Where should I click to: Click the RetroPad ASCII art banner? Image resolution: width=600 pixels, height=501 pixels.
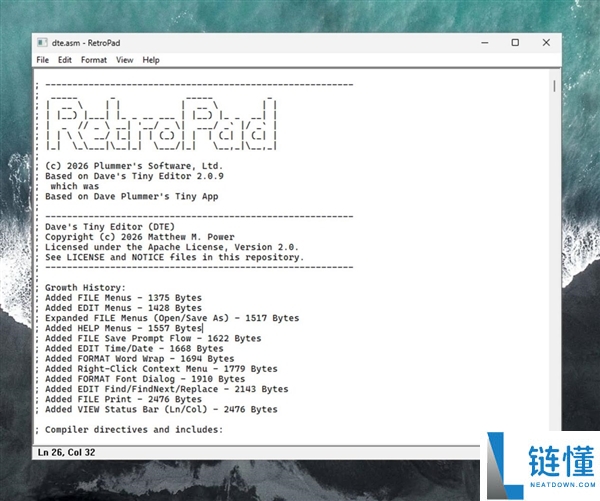[161, 124]
